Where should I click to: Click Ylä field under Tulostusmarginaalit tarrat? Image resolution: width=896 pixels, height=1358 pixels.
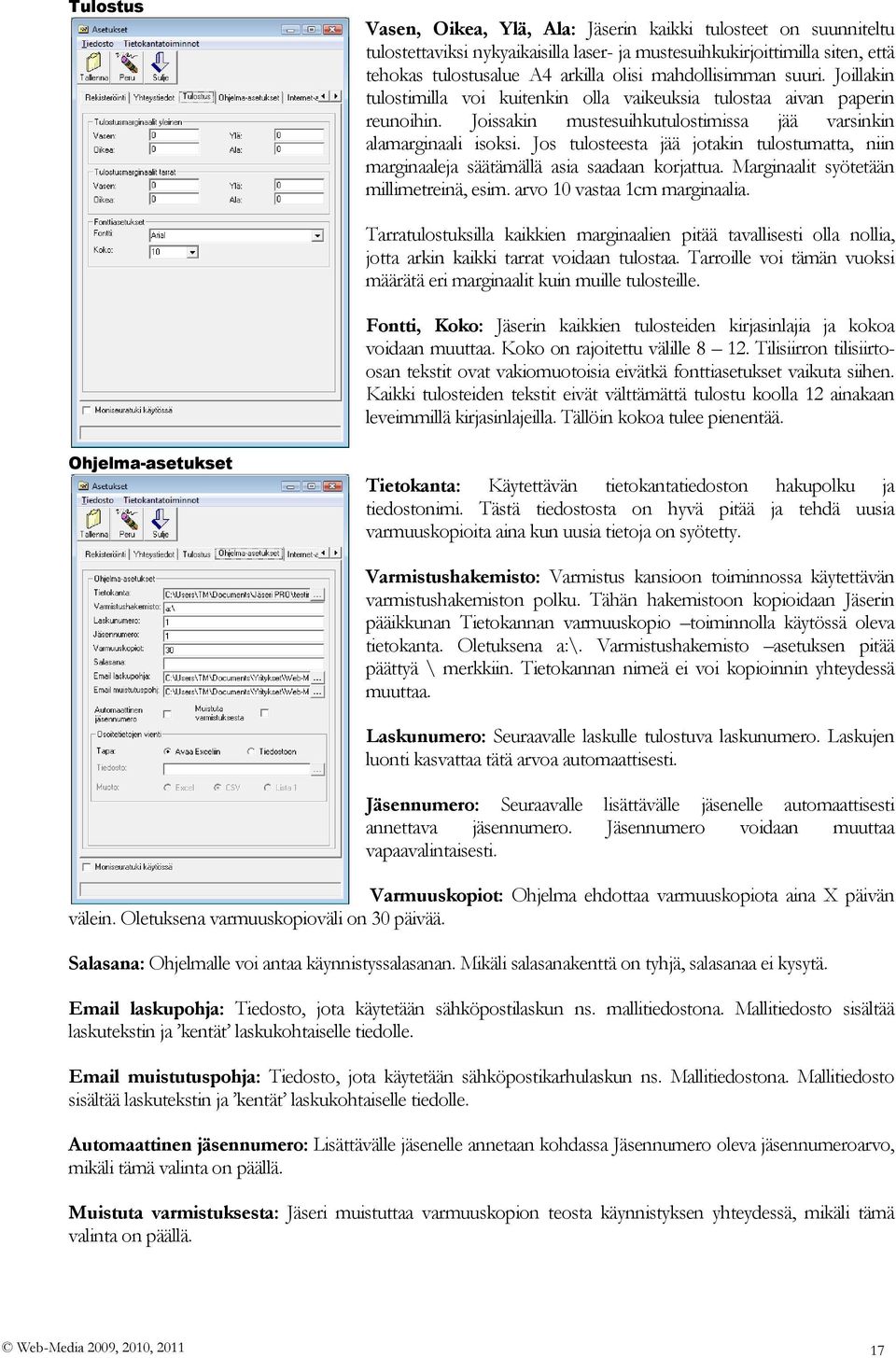tap(300, 185)
